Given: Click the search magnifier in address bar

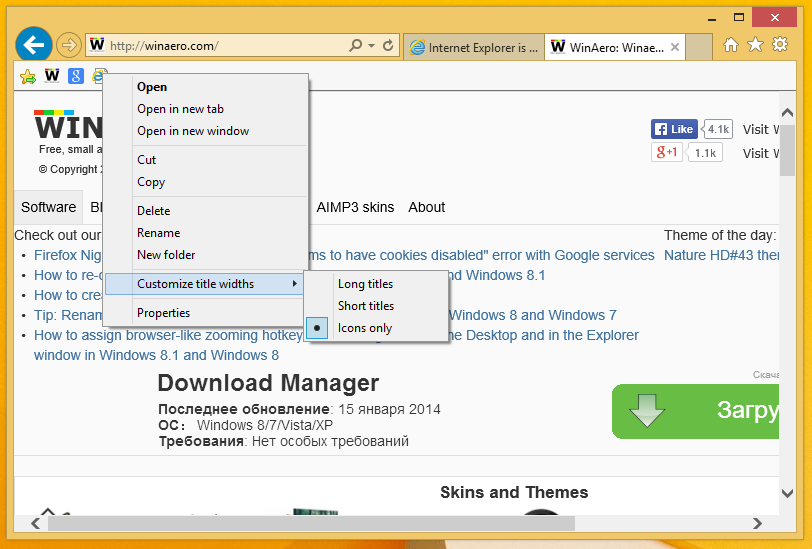Looking at the screenshot, I should (355, 46).
